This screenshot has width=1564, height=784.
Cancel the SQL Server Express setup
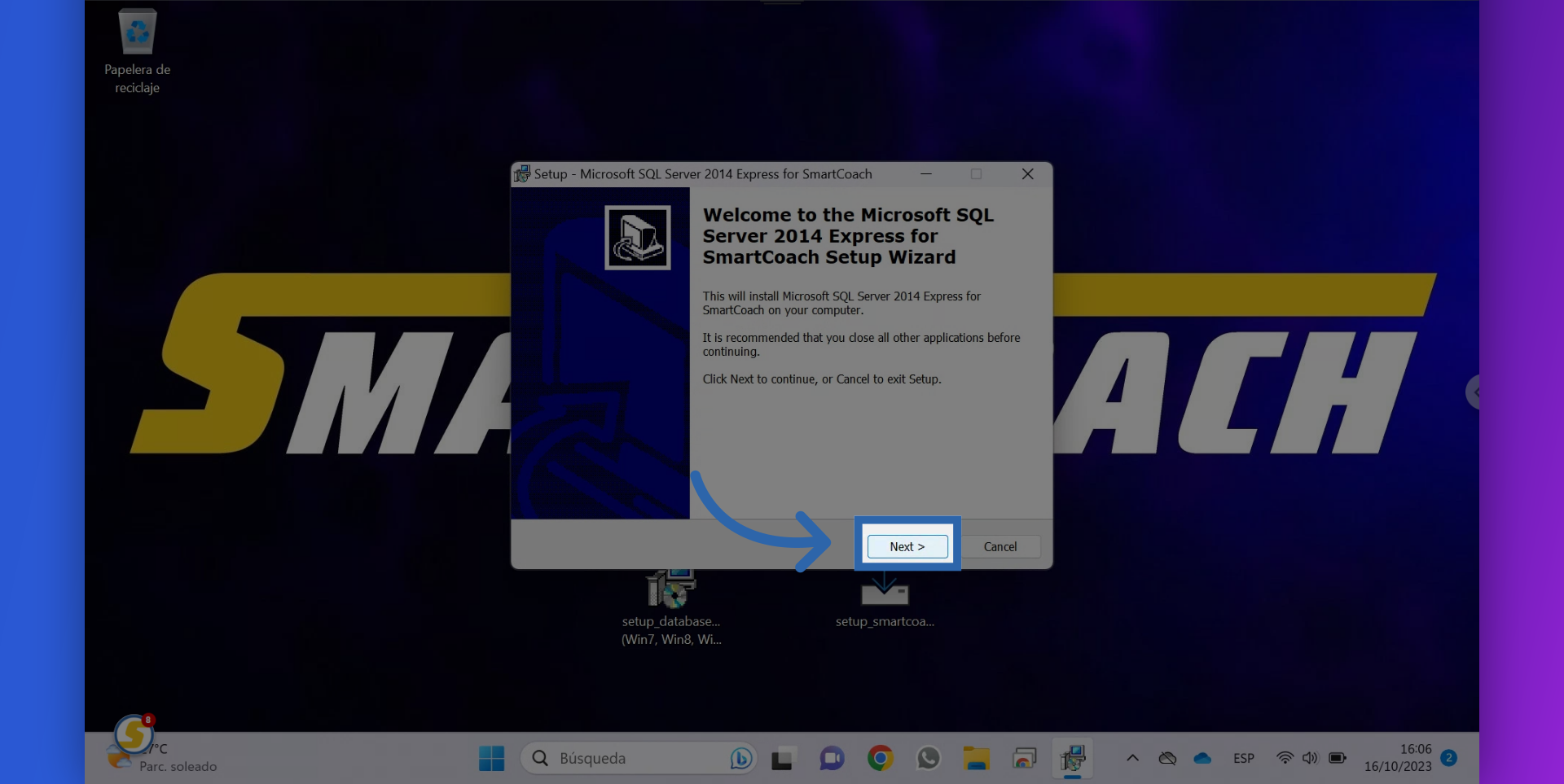(999, 547)
